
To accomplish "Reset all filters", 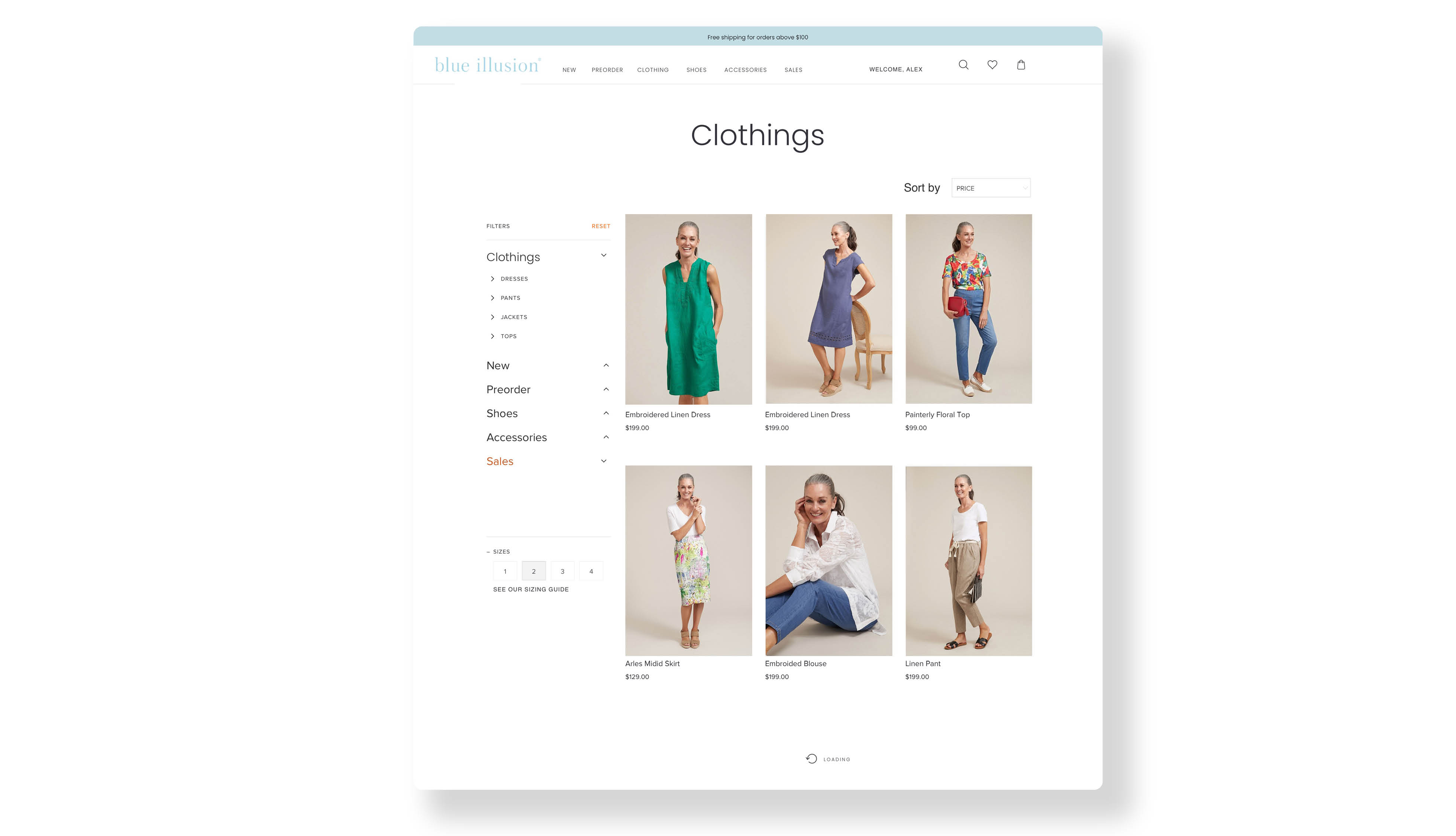I will tap(601, 226).
